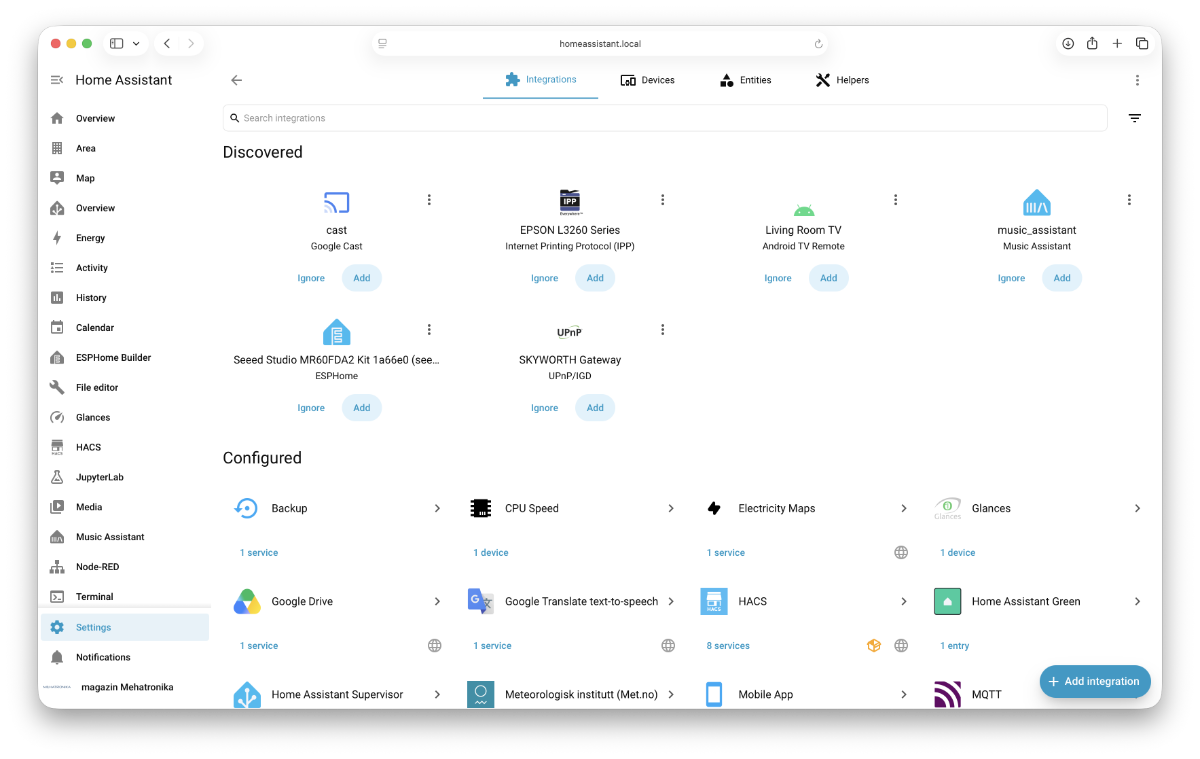Open the Backup 1 service link
1200x759 pixels.
(259, 553)
